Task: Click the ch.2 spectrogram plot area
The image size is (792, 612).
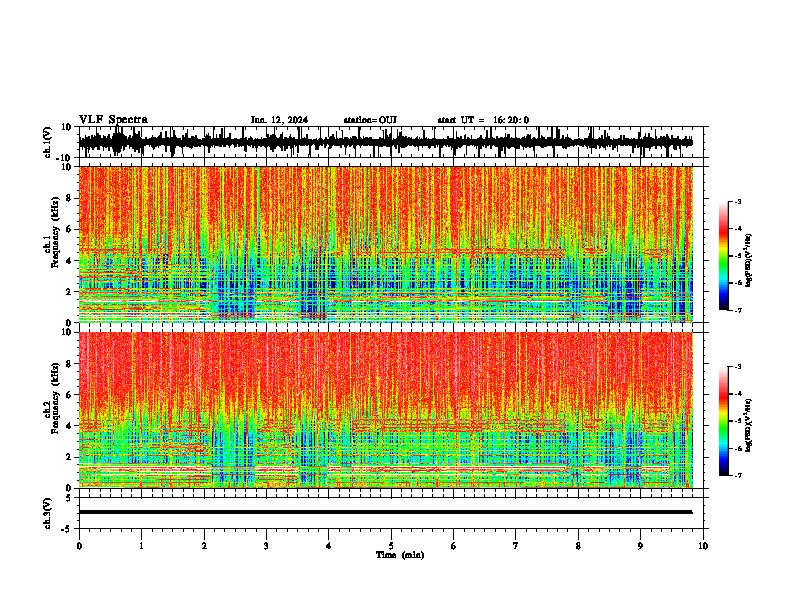Action: tap(385, 410)
